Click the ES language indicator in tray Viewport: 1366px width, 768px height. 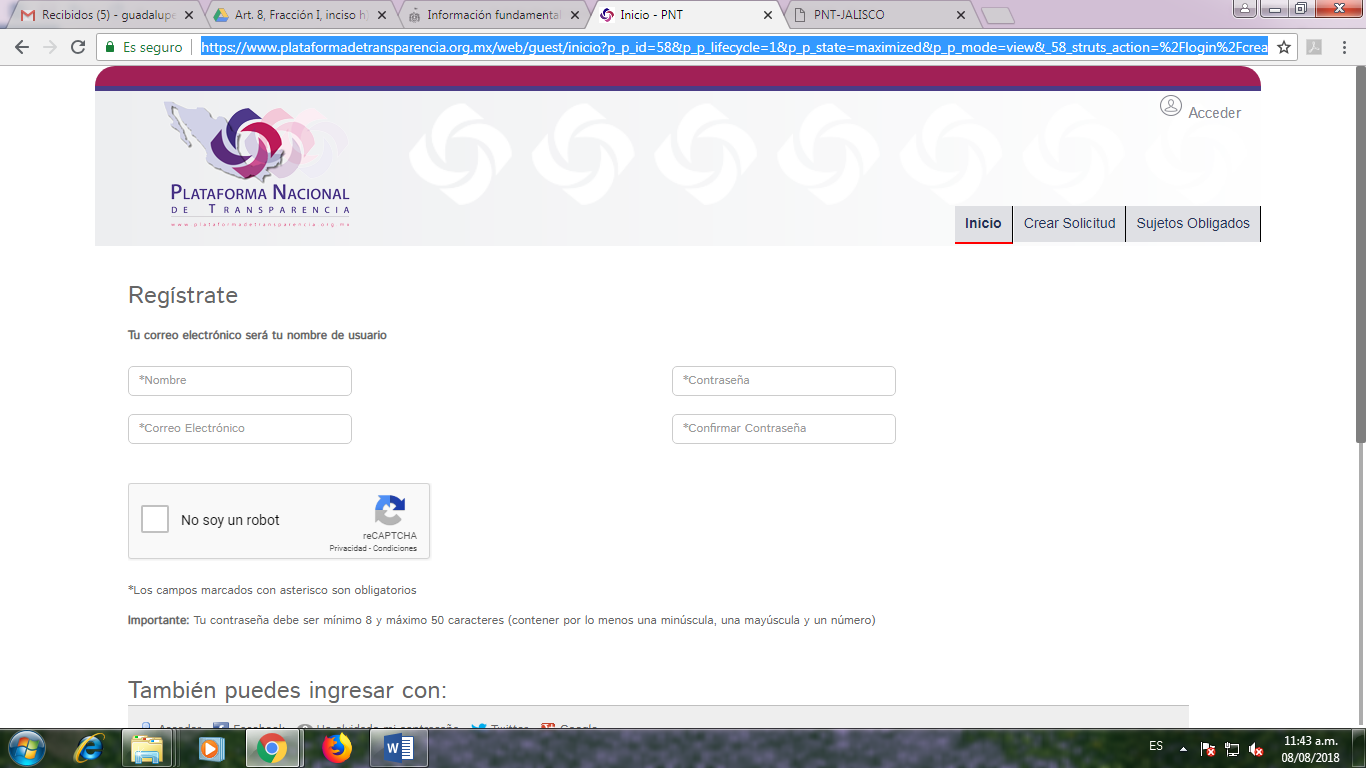click(x=1156, y=747)
